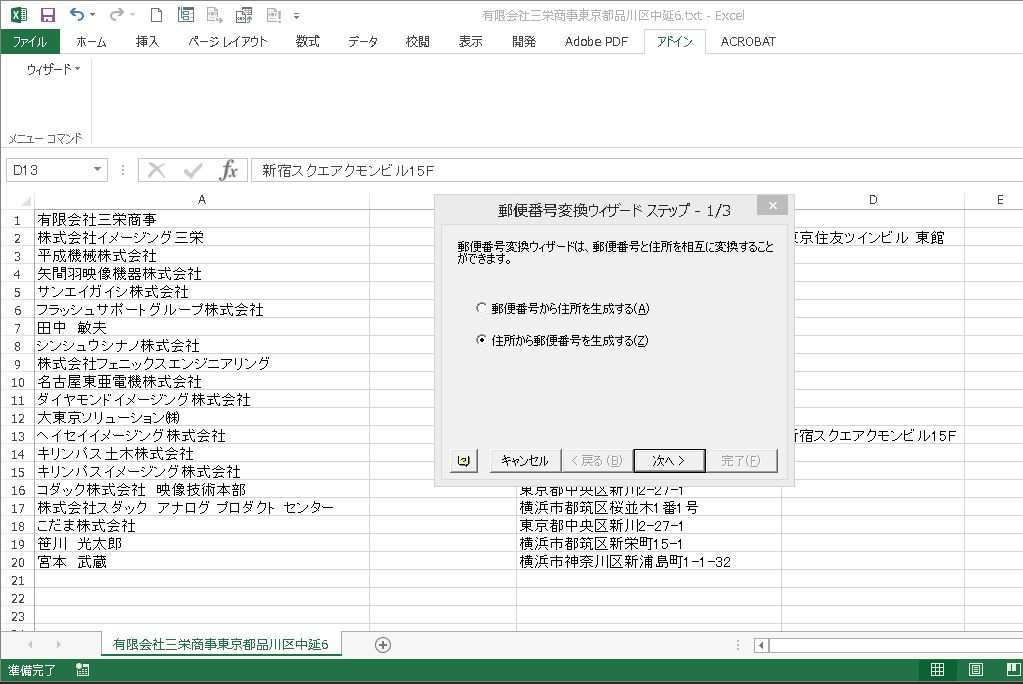Click cell ヘイセイイメージング株式会社

202,436
